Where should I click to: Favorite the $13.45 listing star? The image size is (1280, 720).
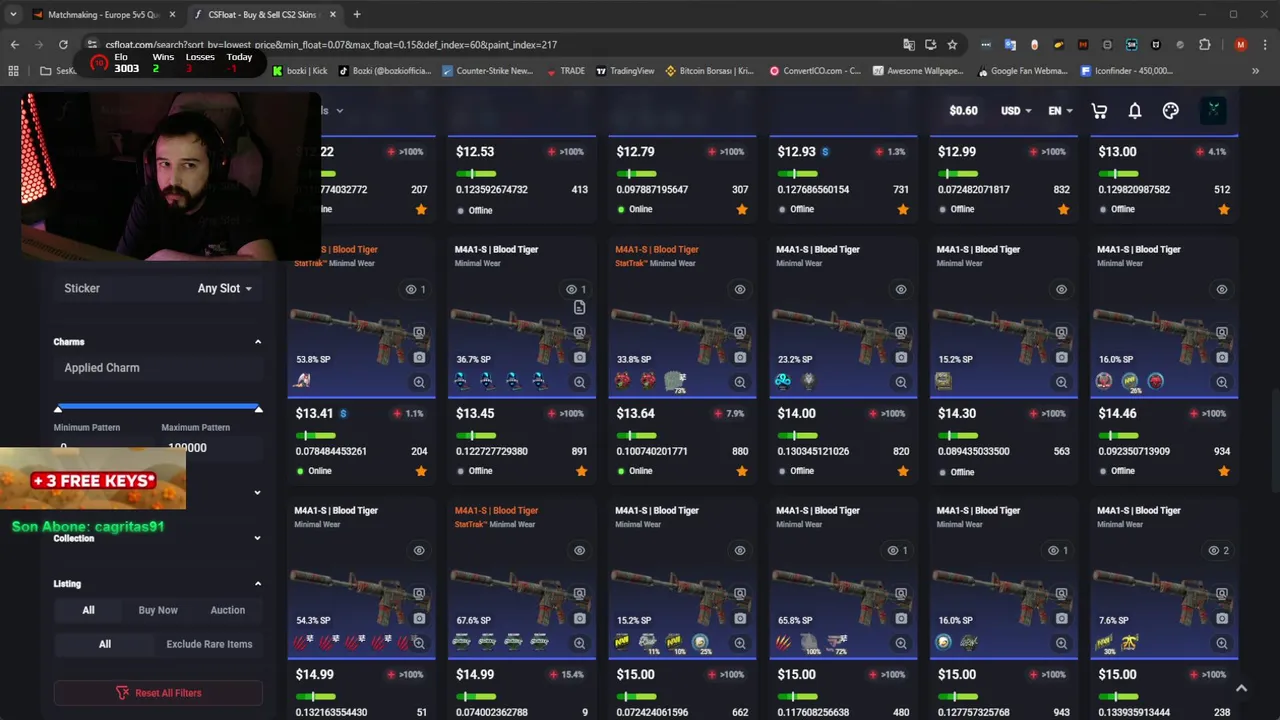[581, 471]
